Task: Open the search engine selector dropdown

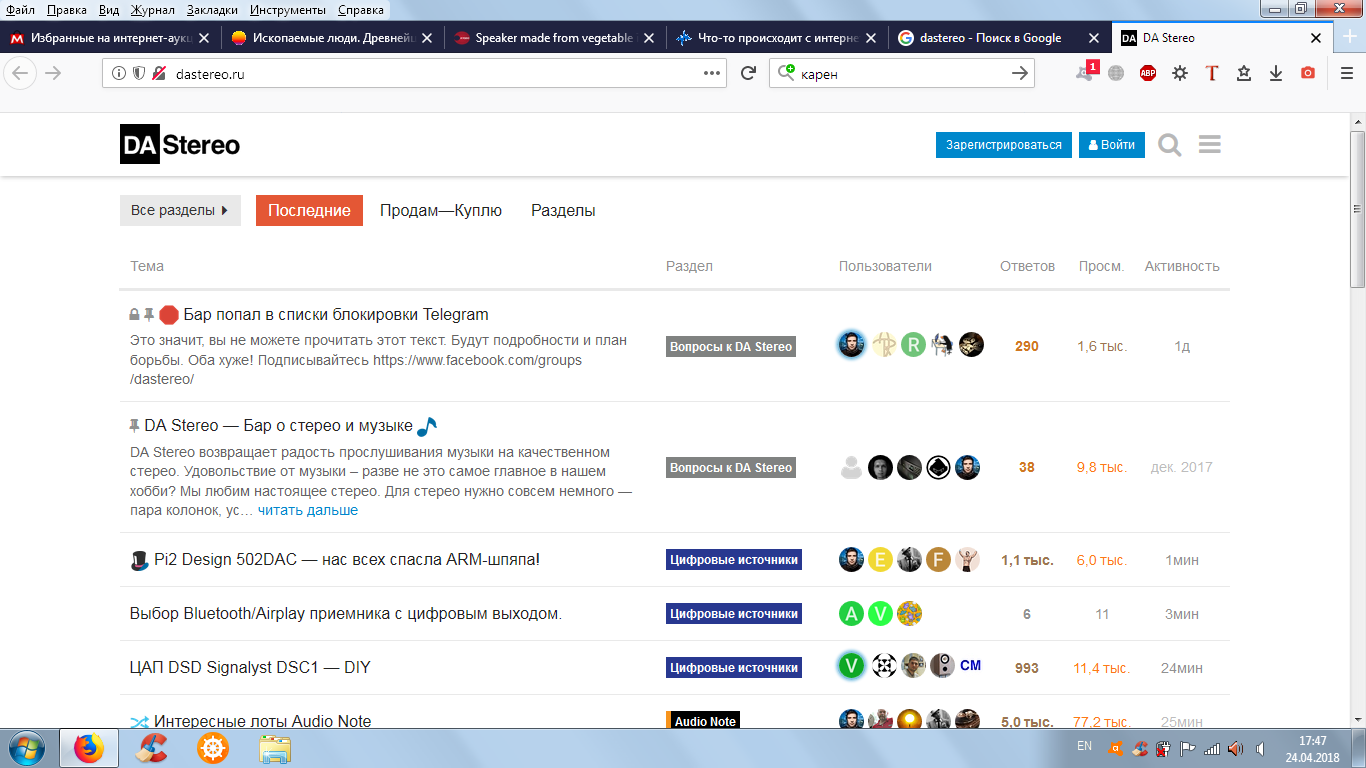Action: (786, 73)
